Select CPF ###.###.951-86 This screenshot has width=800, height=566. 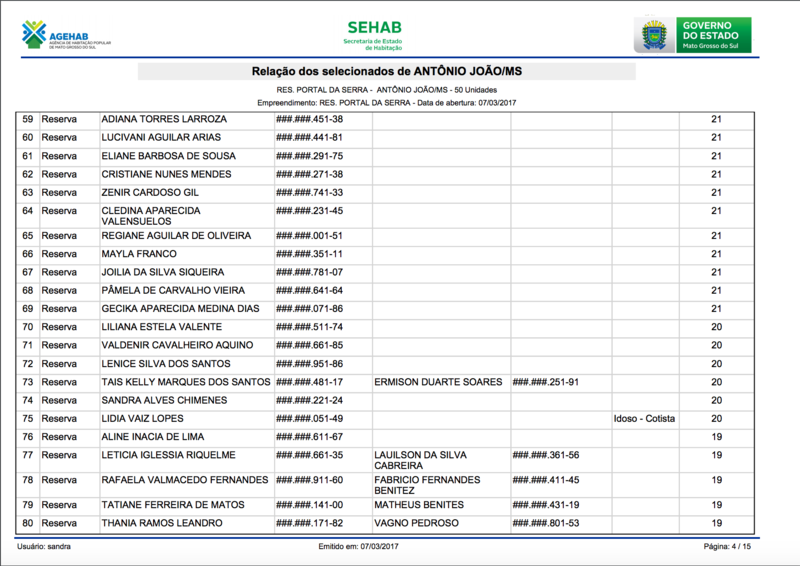tap(310, 364)
